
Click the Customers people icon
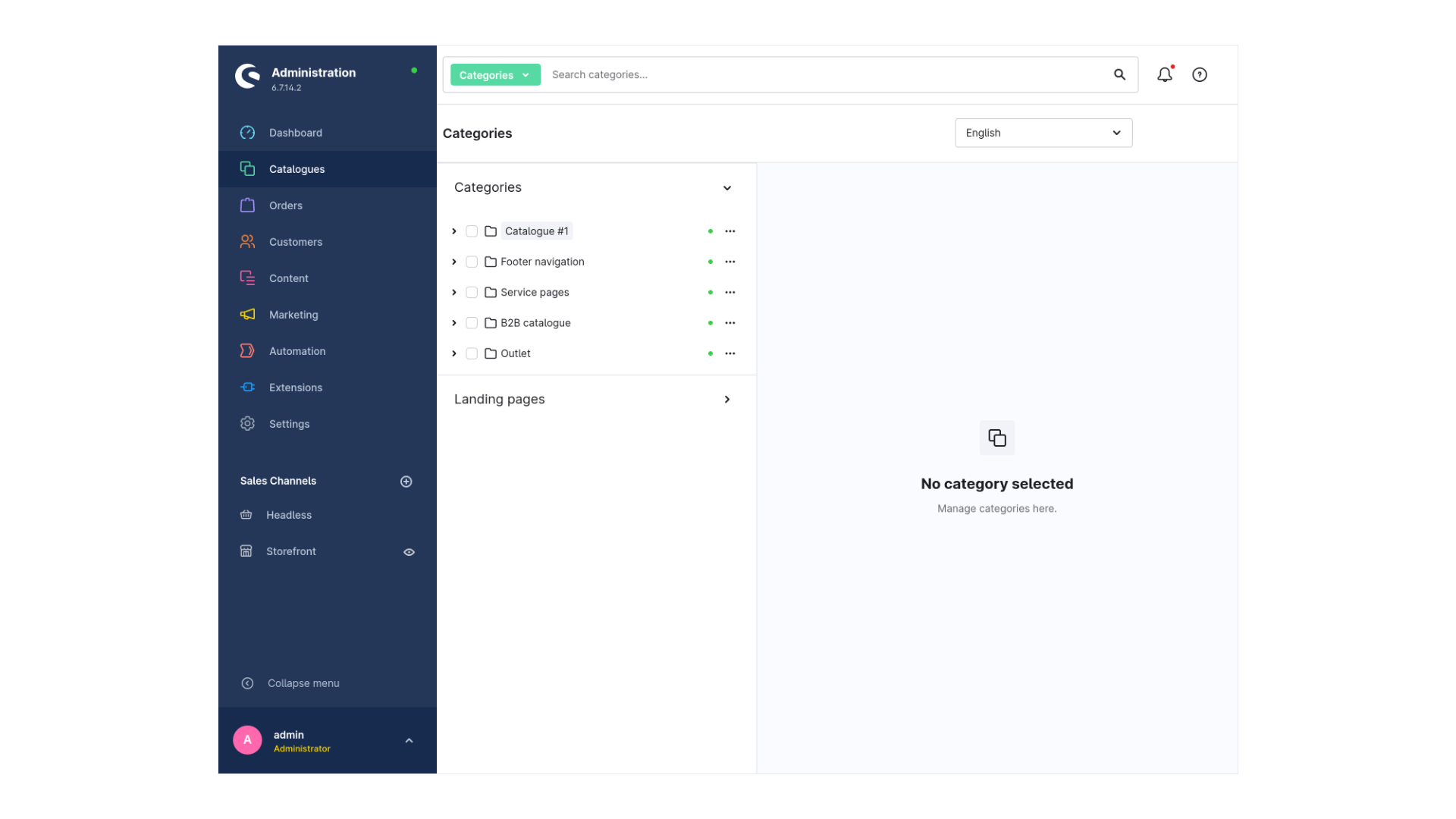pos(247,242)
